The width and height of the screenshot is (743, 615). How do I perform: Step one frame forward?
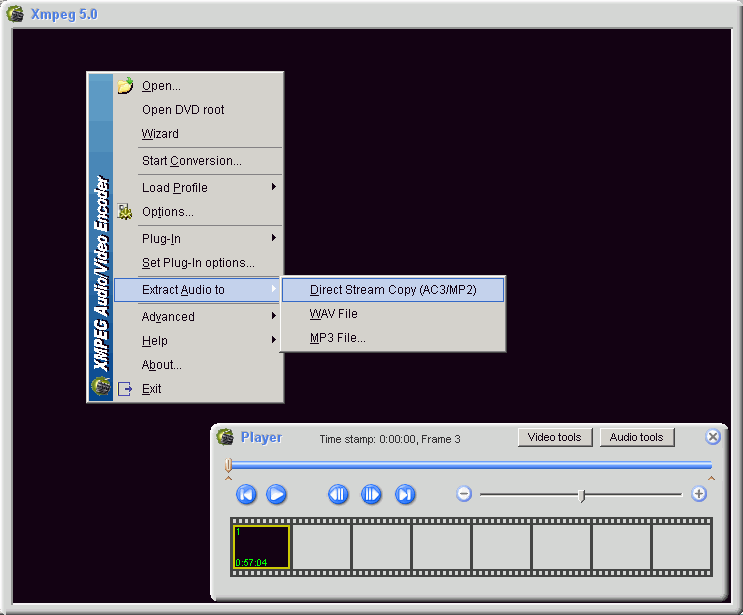[371, 494]
